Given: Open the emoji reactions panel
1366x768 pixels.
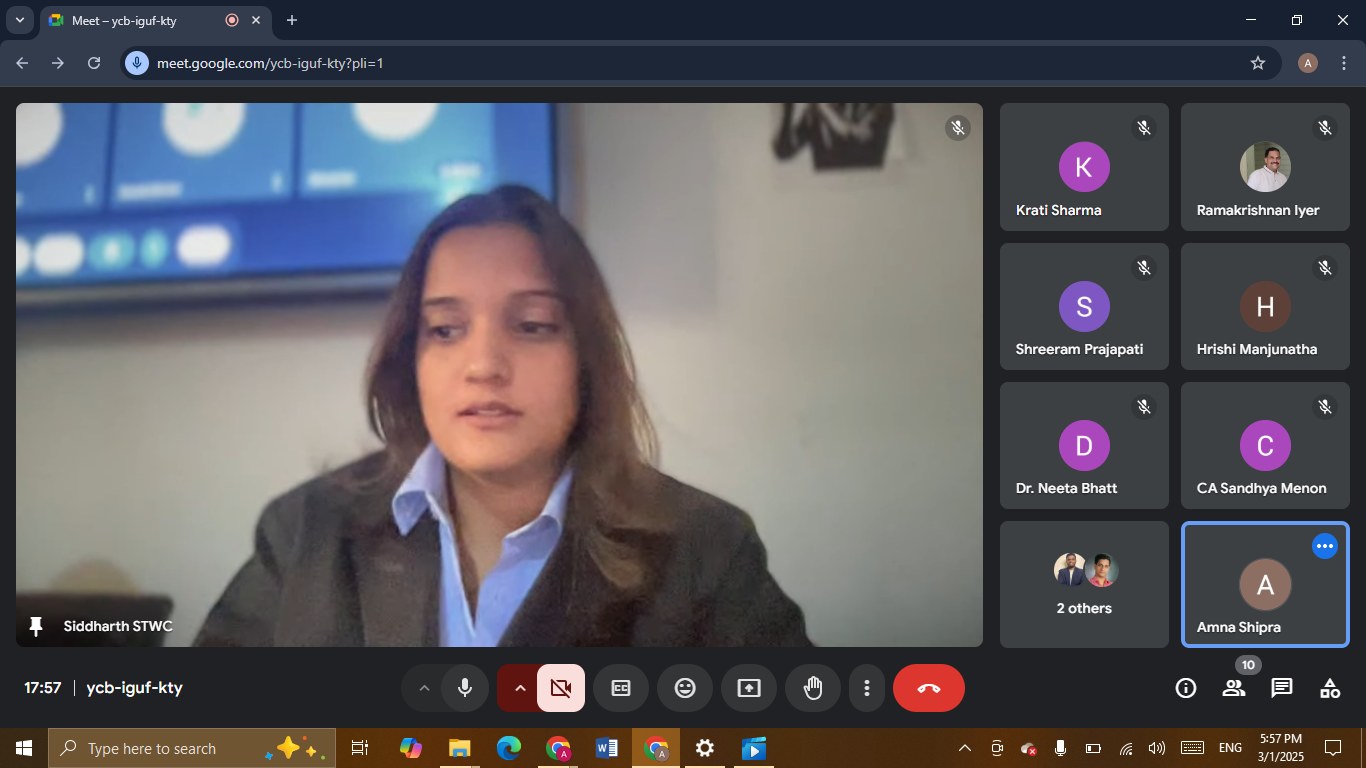Looking at the screenshot, I should pos(685,688).
